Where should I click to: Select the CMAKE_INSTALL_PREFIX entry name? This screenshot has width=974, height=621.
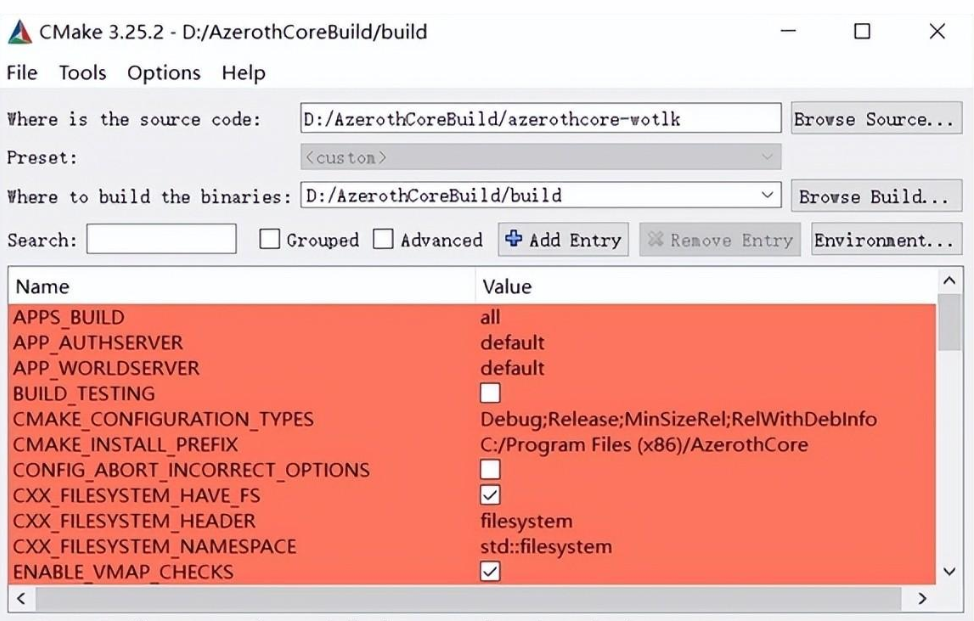click(x=125, y=445)
